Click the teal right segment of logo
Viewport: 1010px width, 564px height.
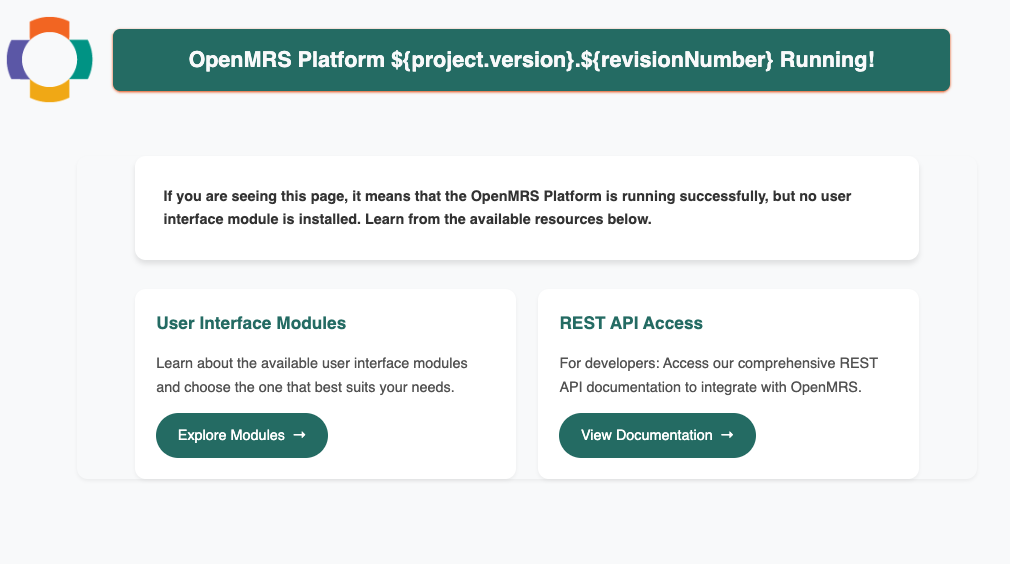[85, 60]
